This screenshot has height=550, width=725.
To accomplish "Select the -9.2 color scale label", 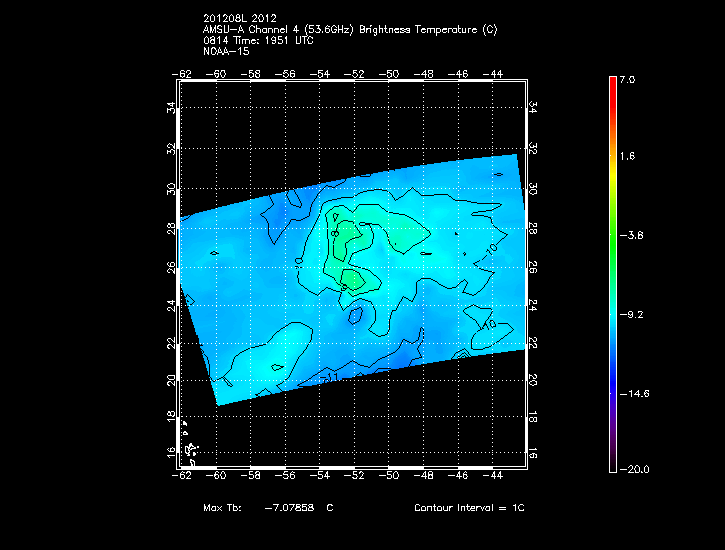I will tap(631, 315).
